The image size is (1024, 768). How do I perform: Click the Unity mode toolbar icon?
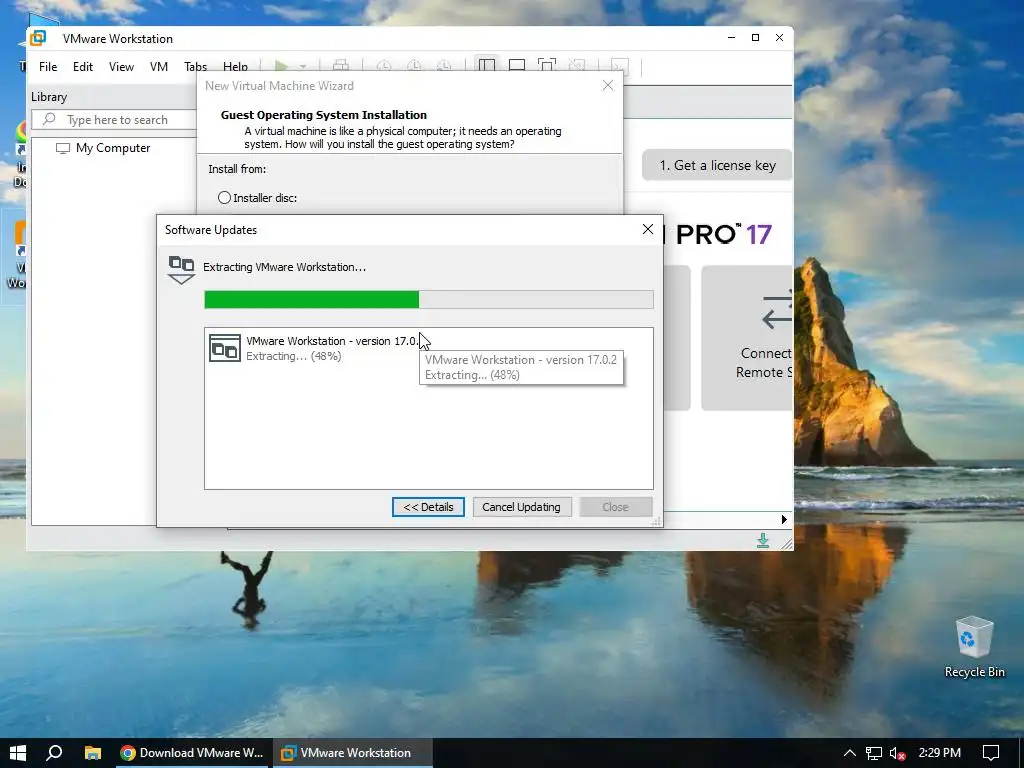coord(577,66)
